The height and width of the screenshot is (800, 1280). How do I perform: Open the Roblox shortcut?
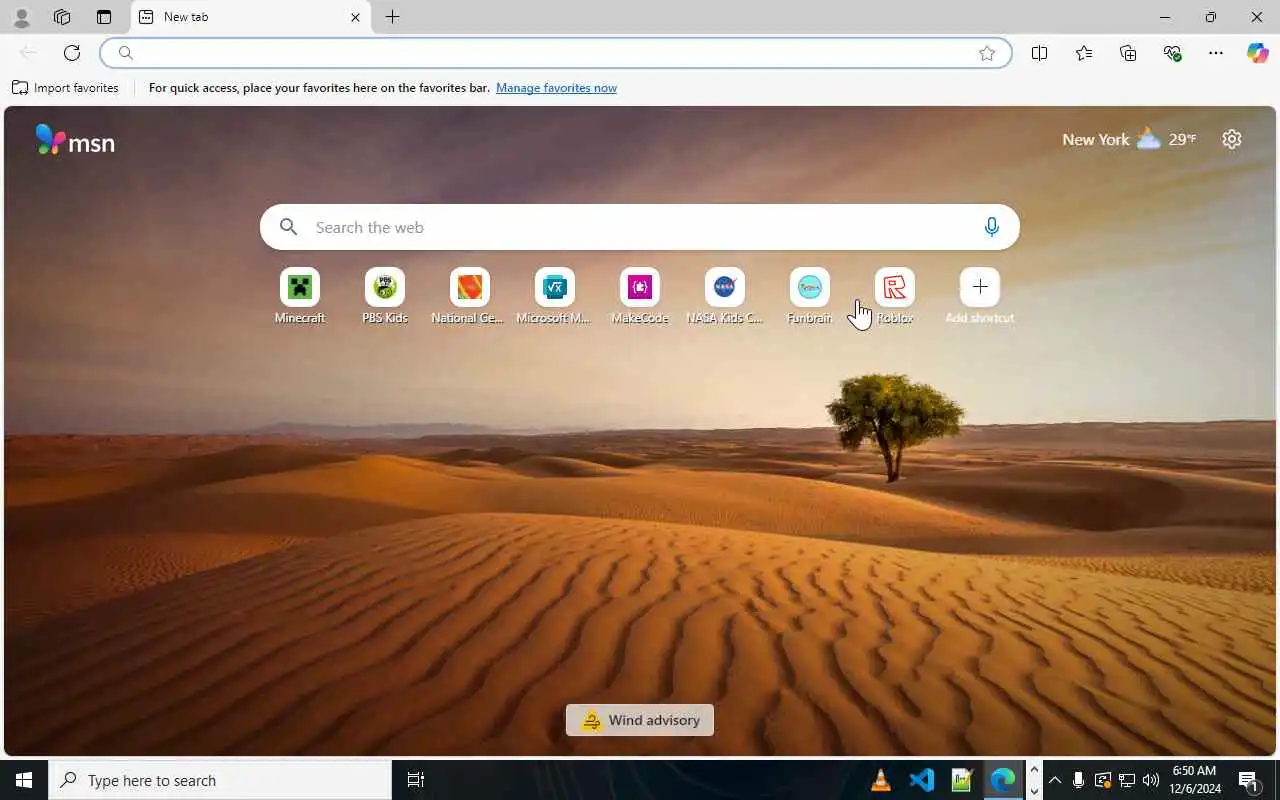pyautogui.click(x=895, y=297)
